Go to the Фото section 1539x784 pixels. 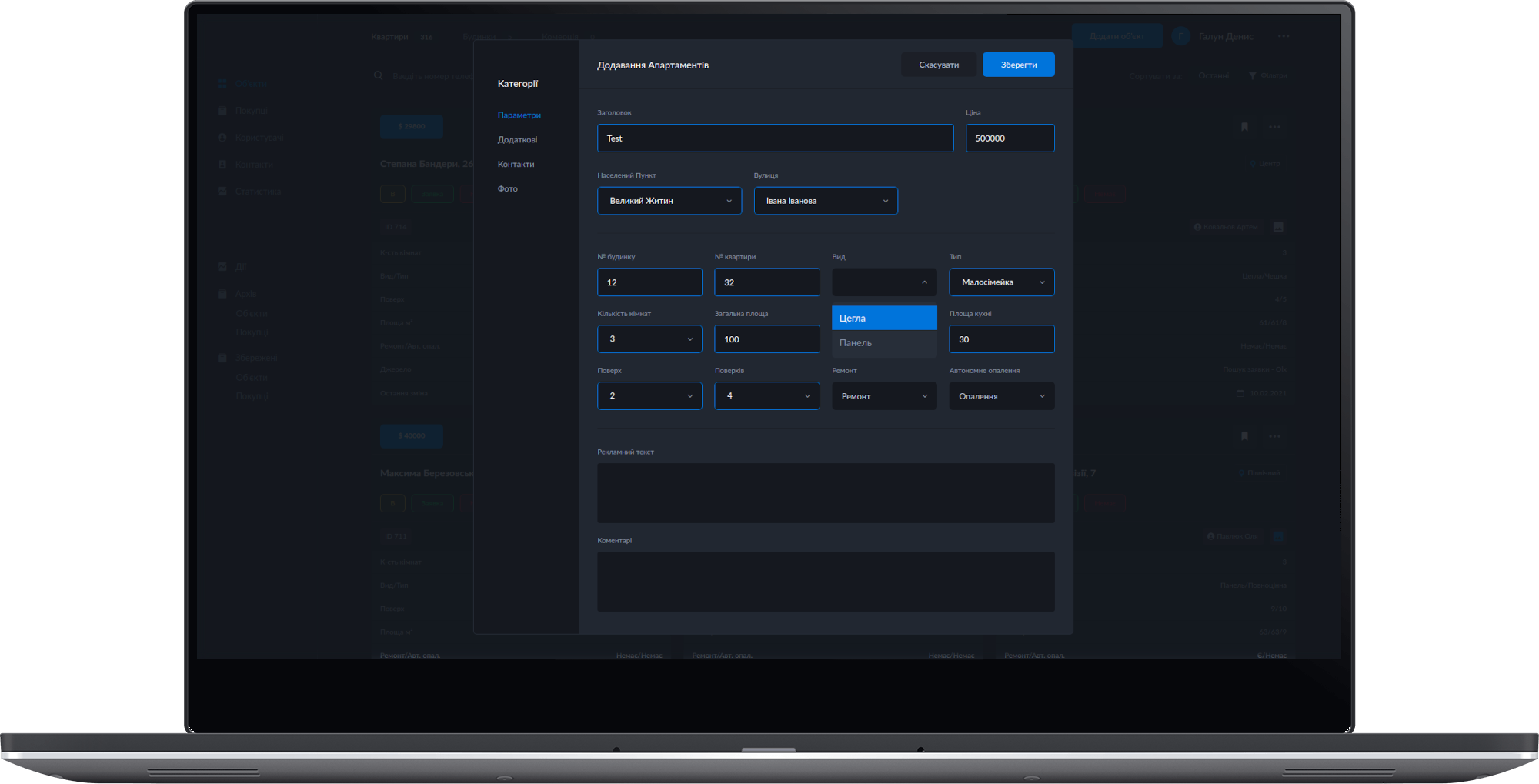pos(507,188)
